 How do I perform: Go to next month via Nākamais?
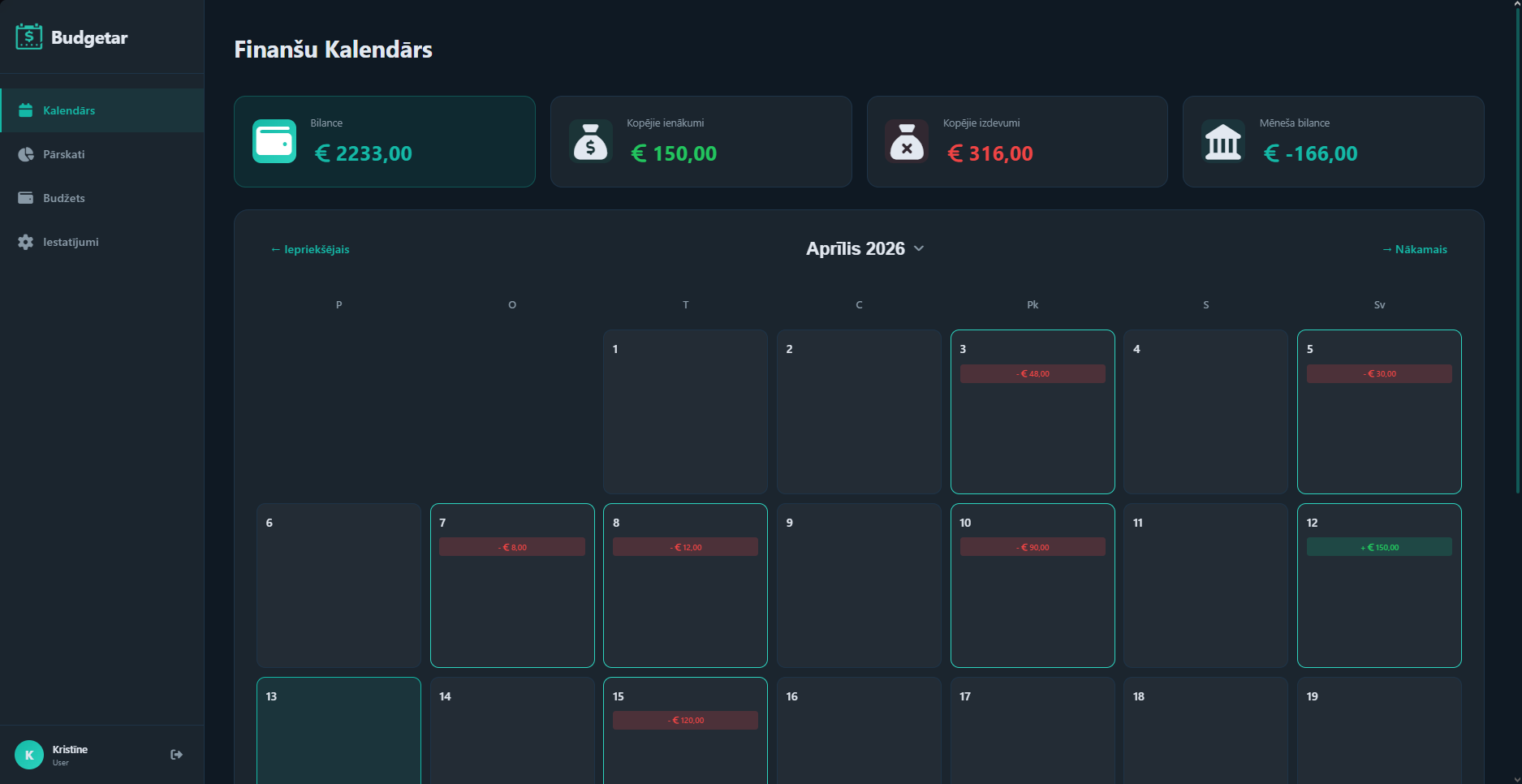coord(1415,249)
